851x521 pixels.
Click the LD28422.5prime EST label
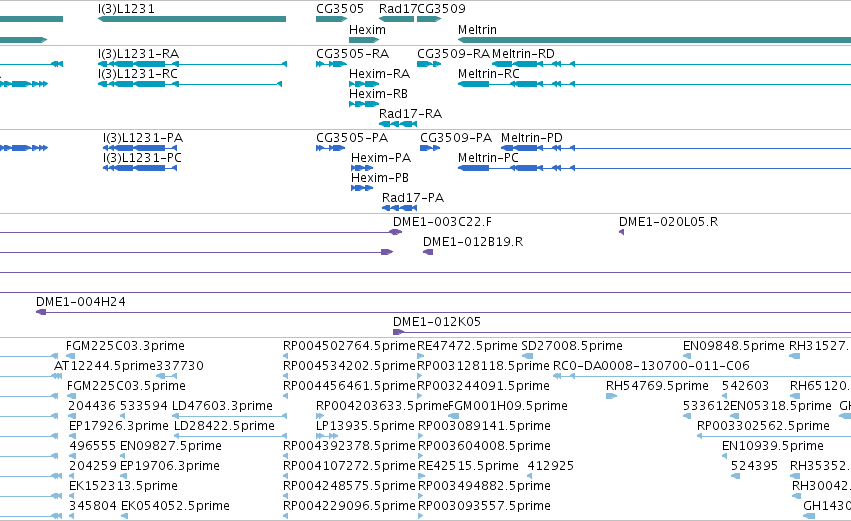click(224, 427)
